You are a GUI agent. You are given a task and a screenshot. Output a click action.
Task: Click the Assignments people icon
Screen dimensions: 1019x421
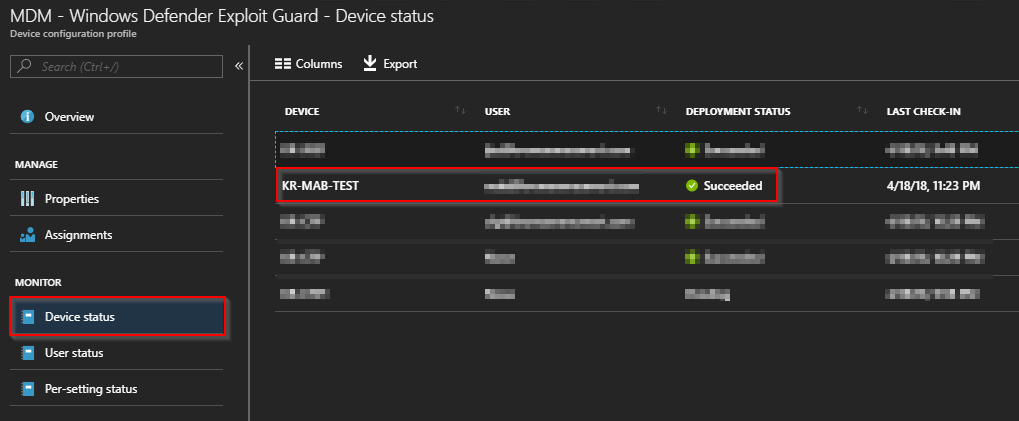click(27, 235)
